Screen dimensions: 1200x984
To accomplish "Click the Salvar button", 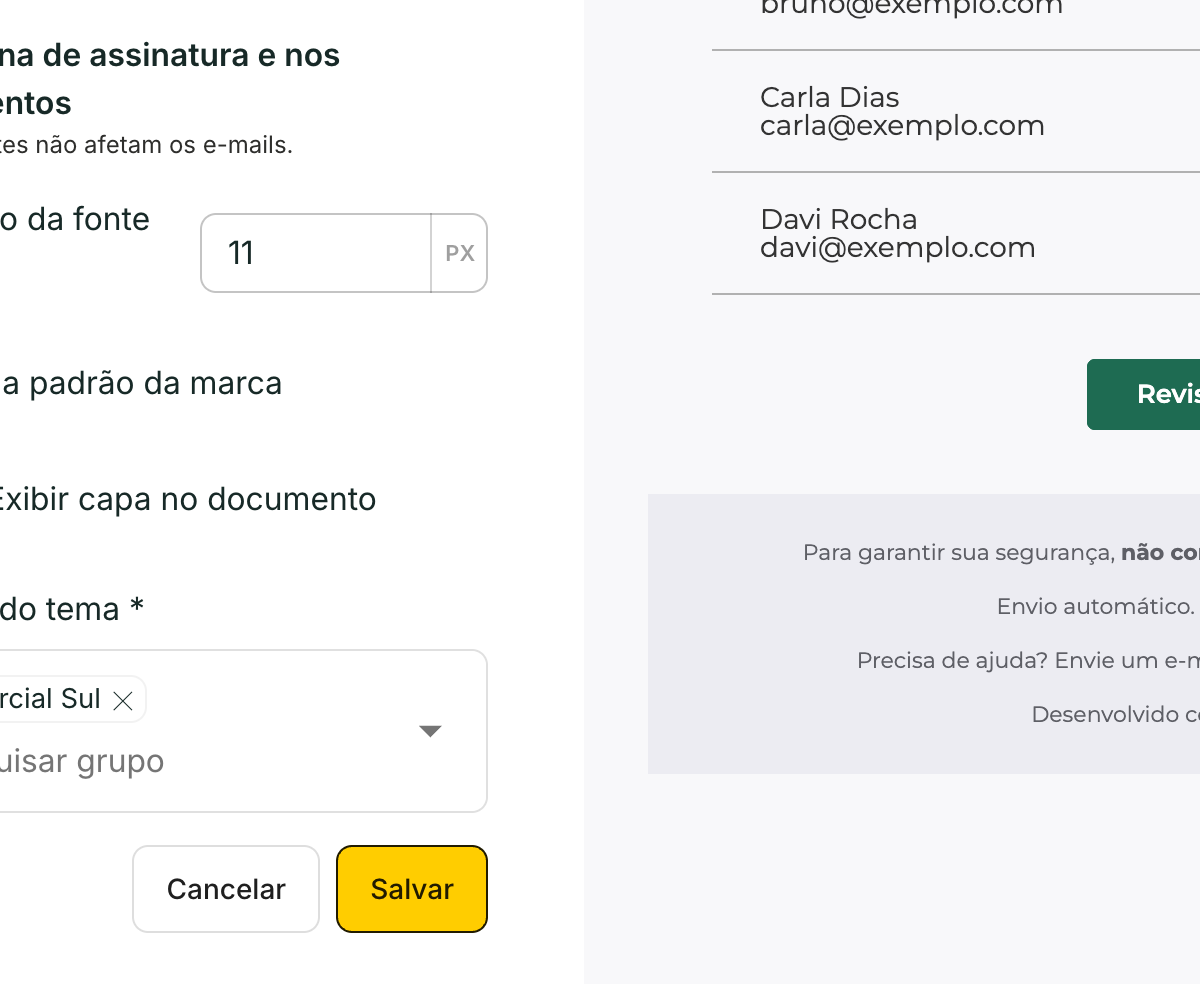I will 412,889.
